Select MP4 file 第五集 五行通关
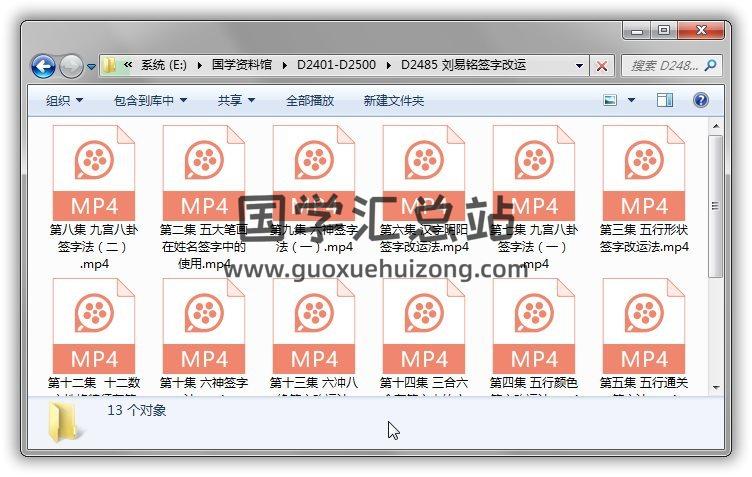This screenshot has width=752, height=477. (x=644, y=336)
